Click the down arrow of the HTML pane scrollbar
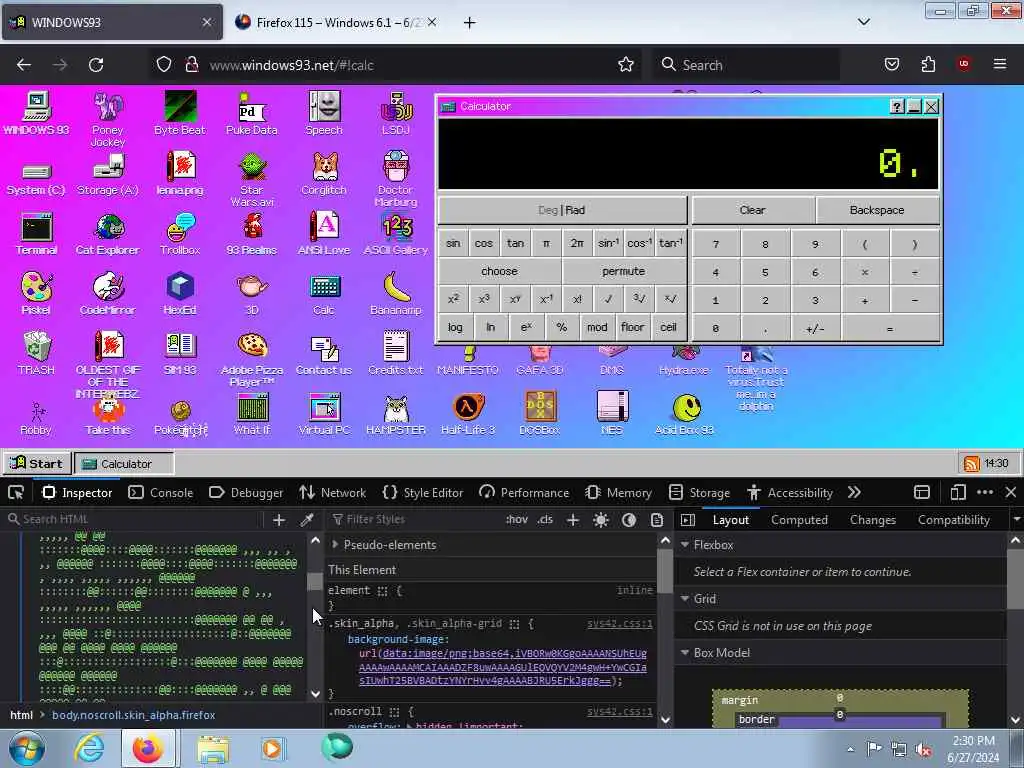Screen dimensions: 1024x768 [x=315, y=694]
